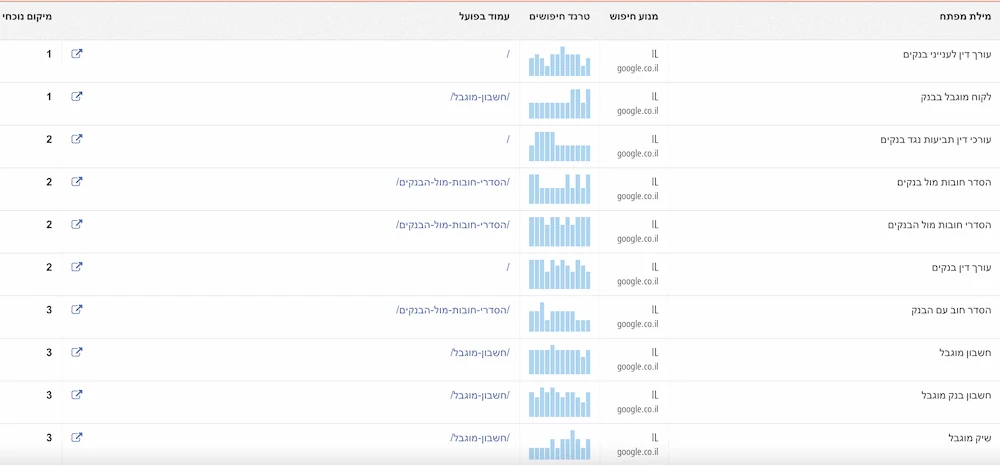Select keyword 'הסדר חוב עם הבנק'
1000x465 pixels.
point(951,310)
